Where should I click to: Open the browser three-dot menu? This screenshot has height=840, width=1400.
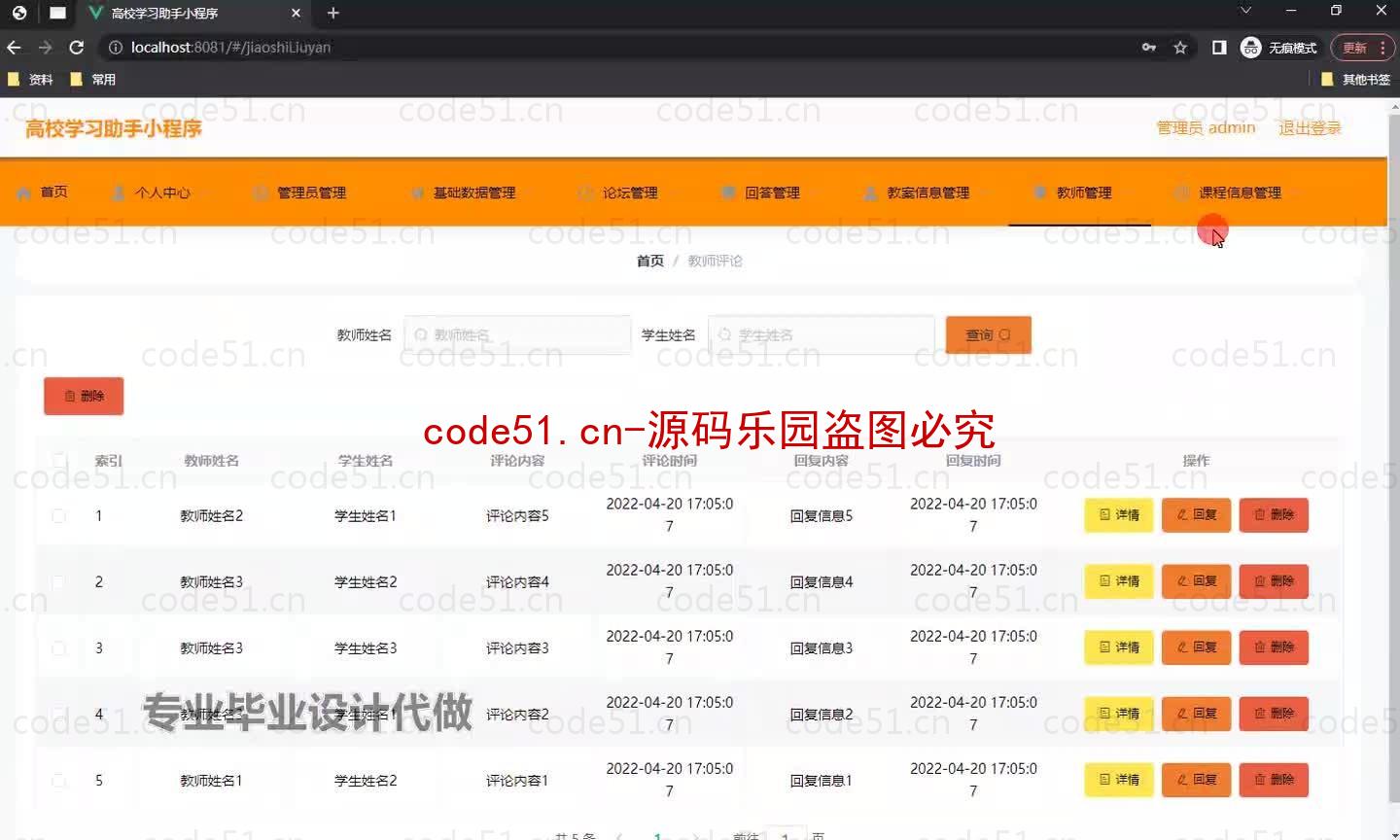[1382, 47]
